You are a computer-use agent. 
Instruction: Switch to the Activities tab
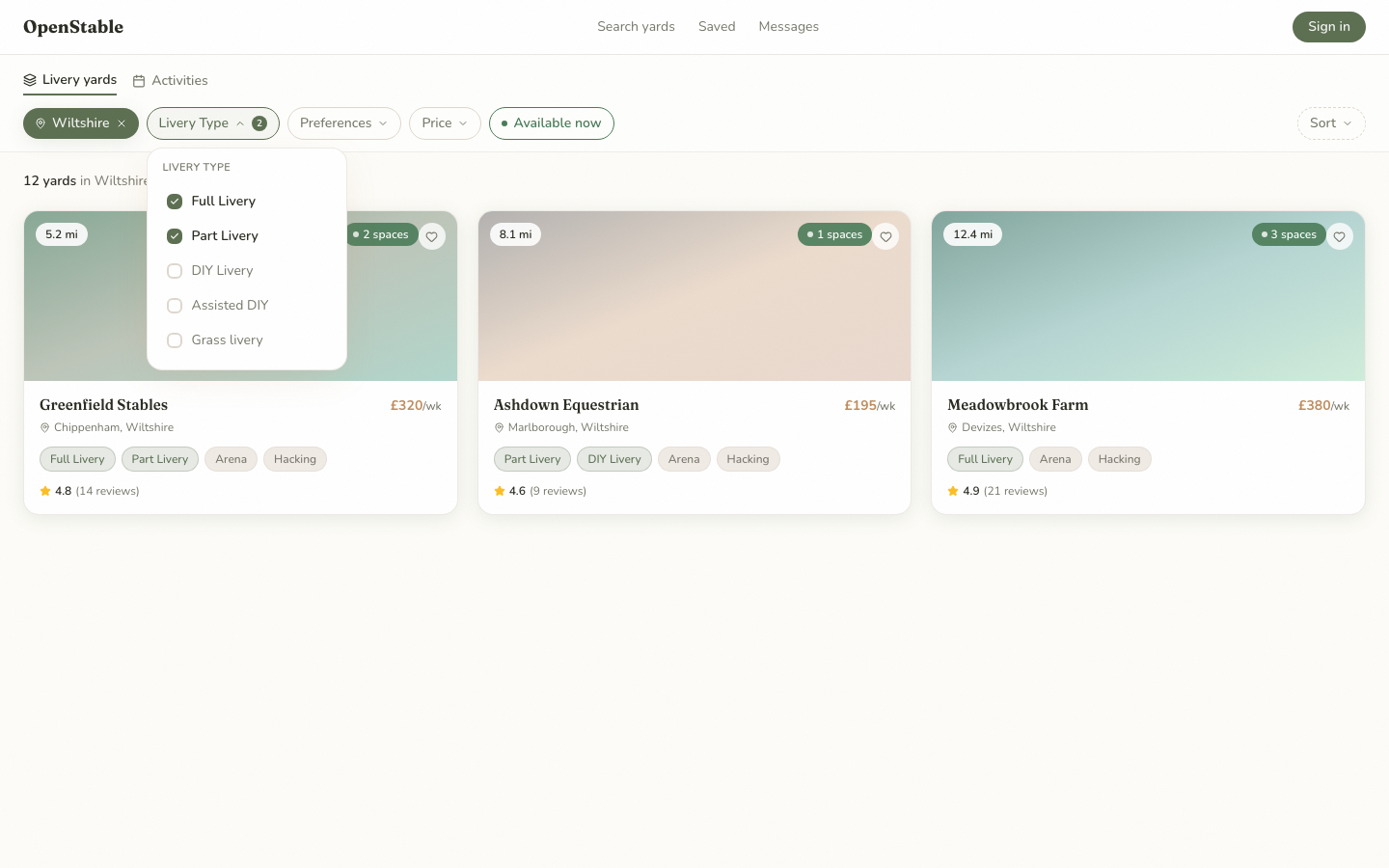pos(170,81)
